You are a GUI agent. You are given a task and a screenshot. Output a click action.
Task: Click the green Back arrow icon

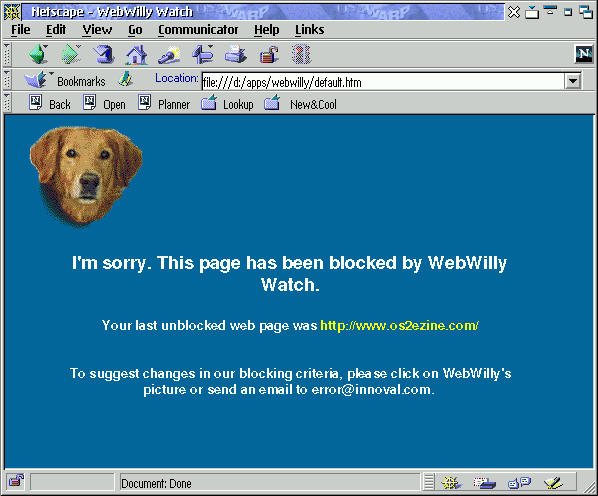[38, 54]
